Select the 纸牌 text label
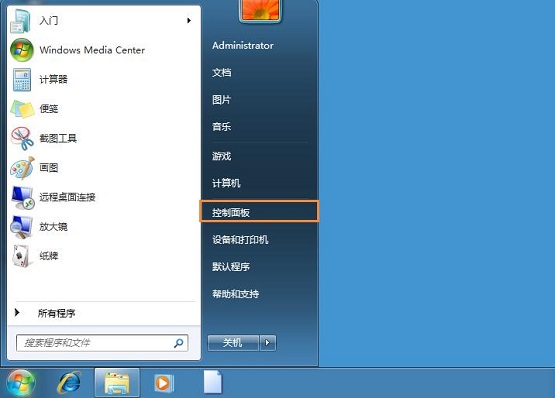 tap(49, 256)
